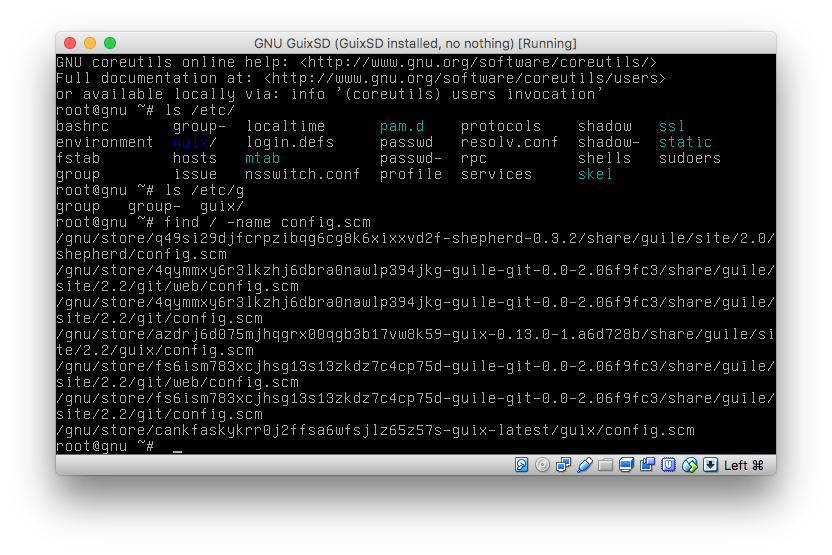Open the display settings monitor icon
This screenshot has width=832, height=555.
pyautogui.click(x=626, y=465)
